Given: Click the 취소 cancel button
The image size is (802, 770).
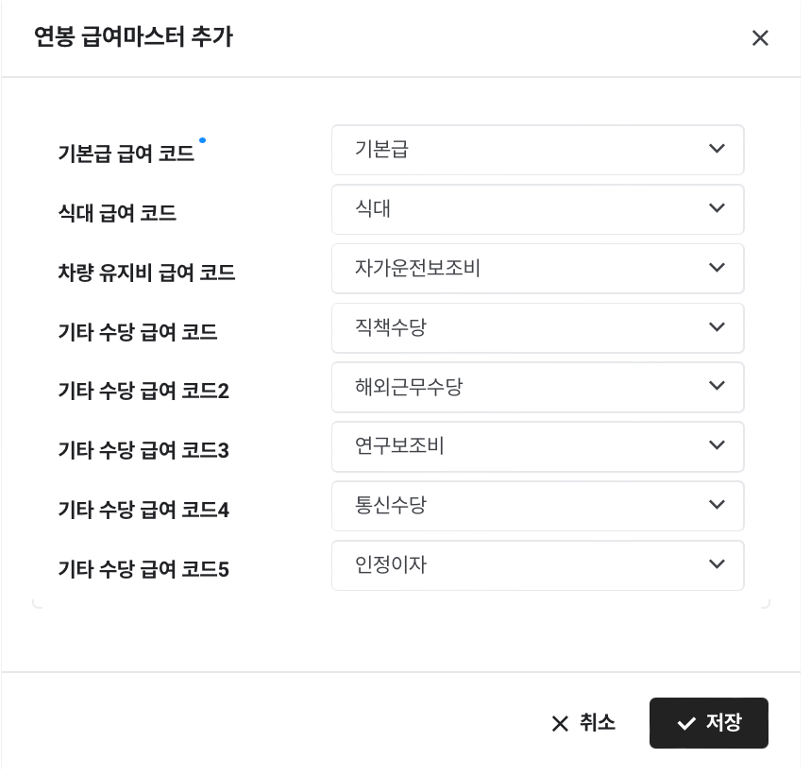Looking at the screenshot, I should pos(583,723).
